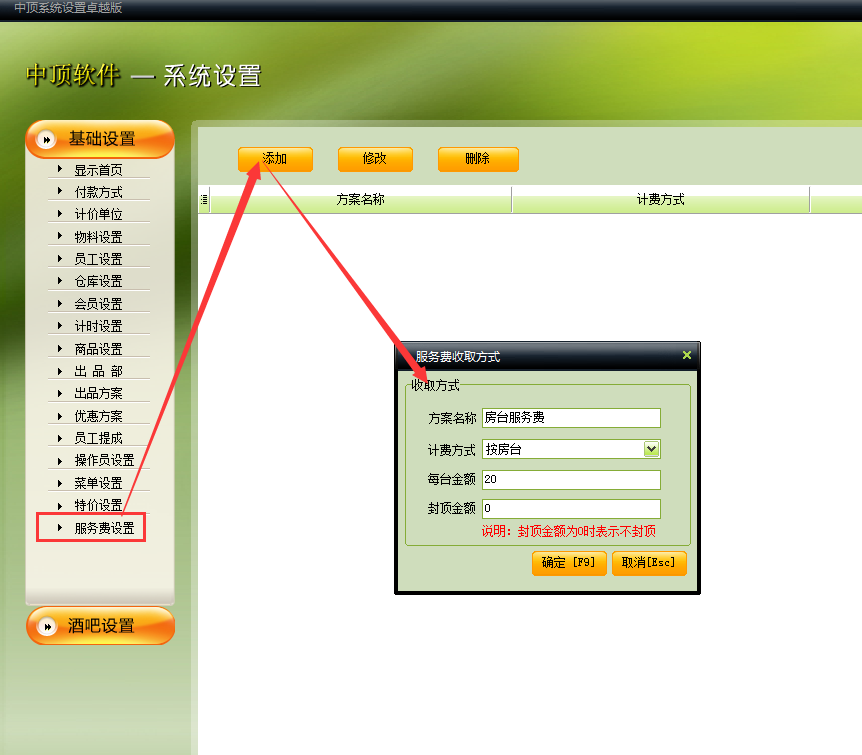
Task: Open 特价设置 sidebar item
Action: coord(98,505)
